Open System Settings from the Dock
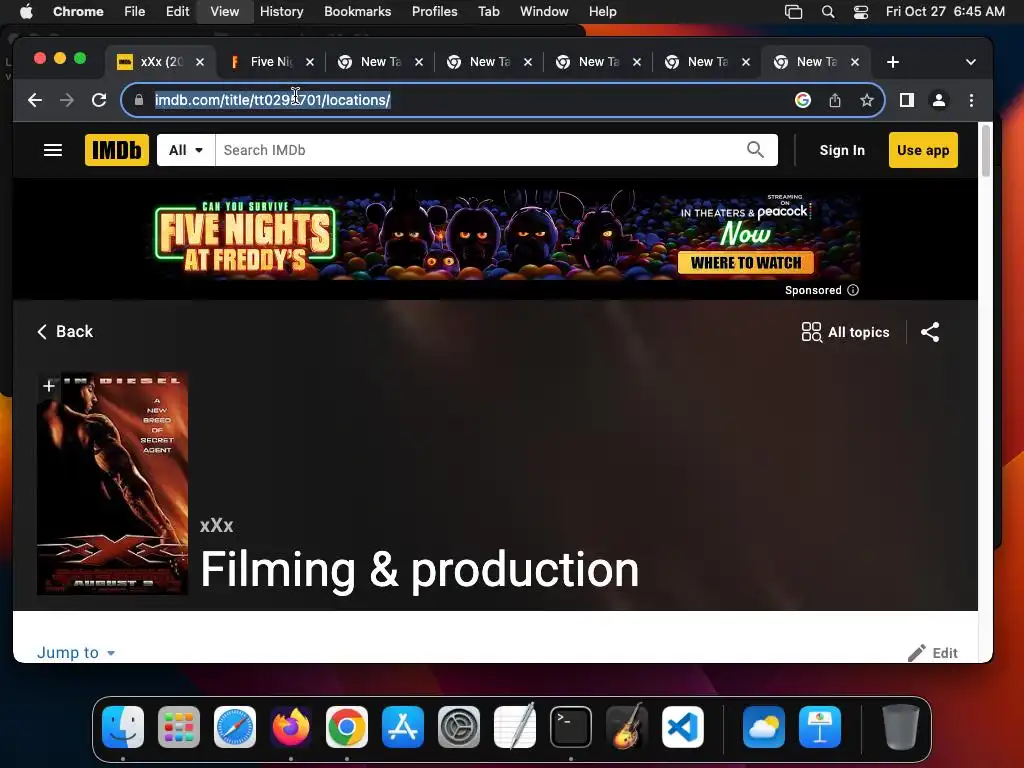This screenshot has height=768, width=1024. tap(458, 726)
